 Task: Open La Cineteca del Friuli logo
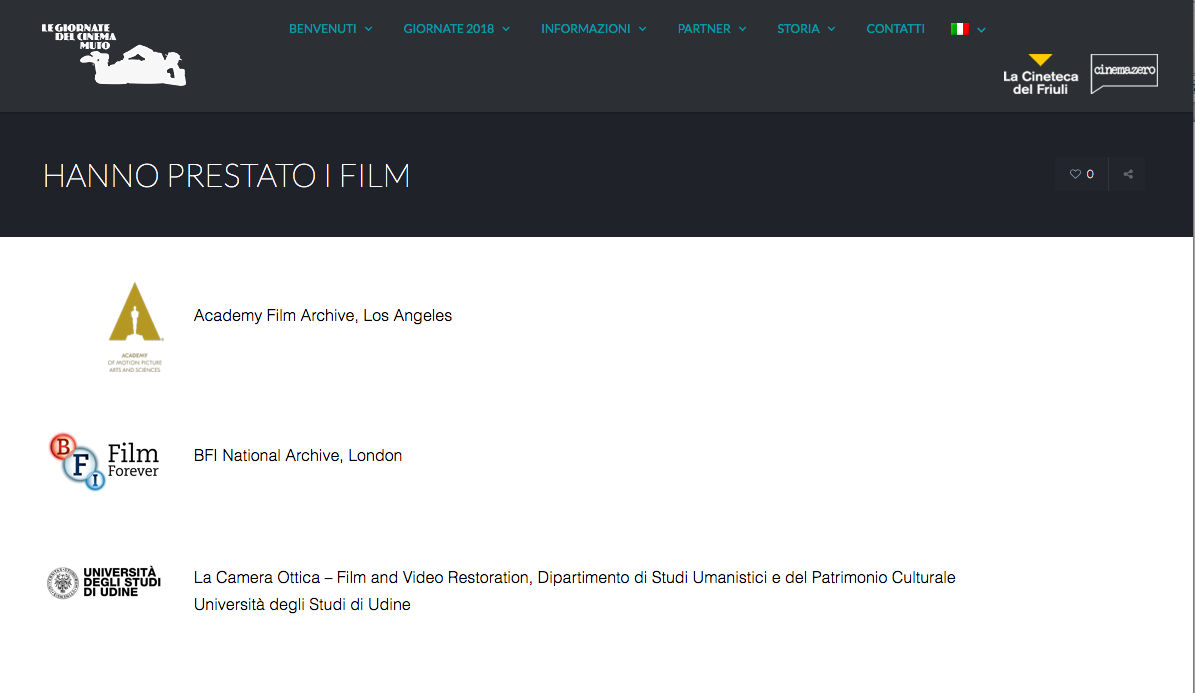pyautogui.click(x=1040, y=75)
